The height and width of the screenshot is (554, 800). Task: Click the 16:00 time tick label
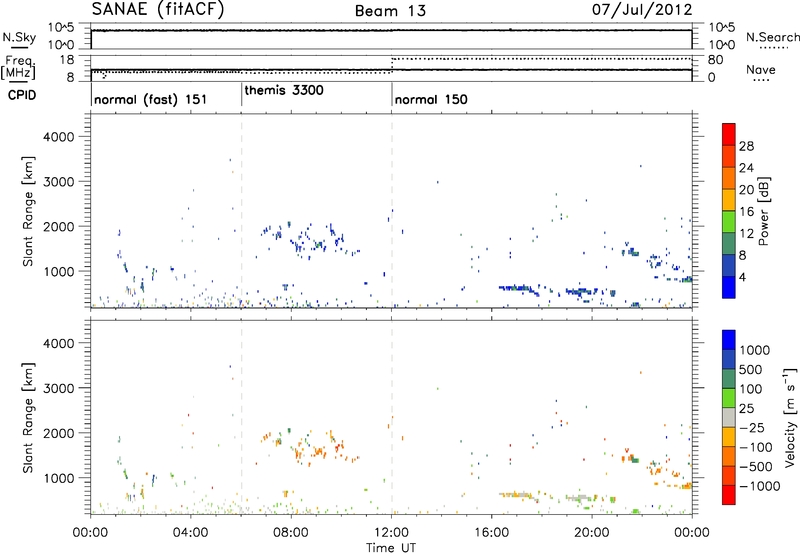492,533
